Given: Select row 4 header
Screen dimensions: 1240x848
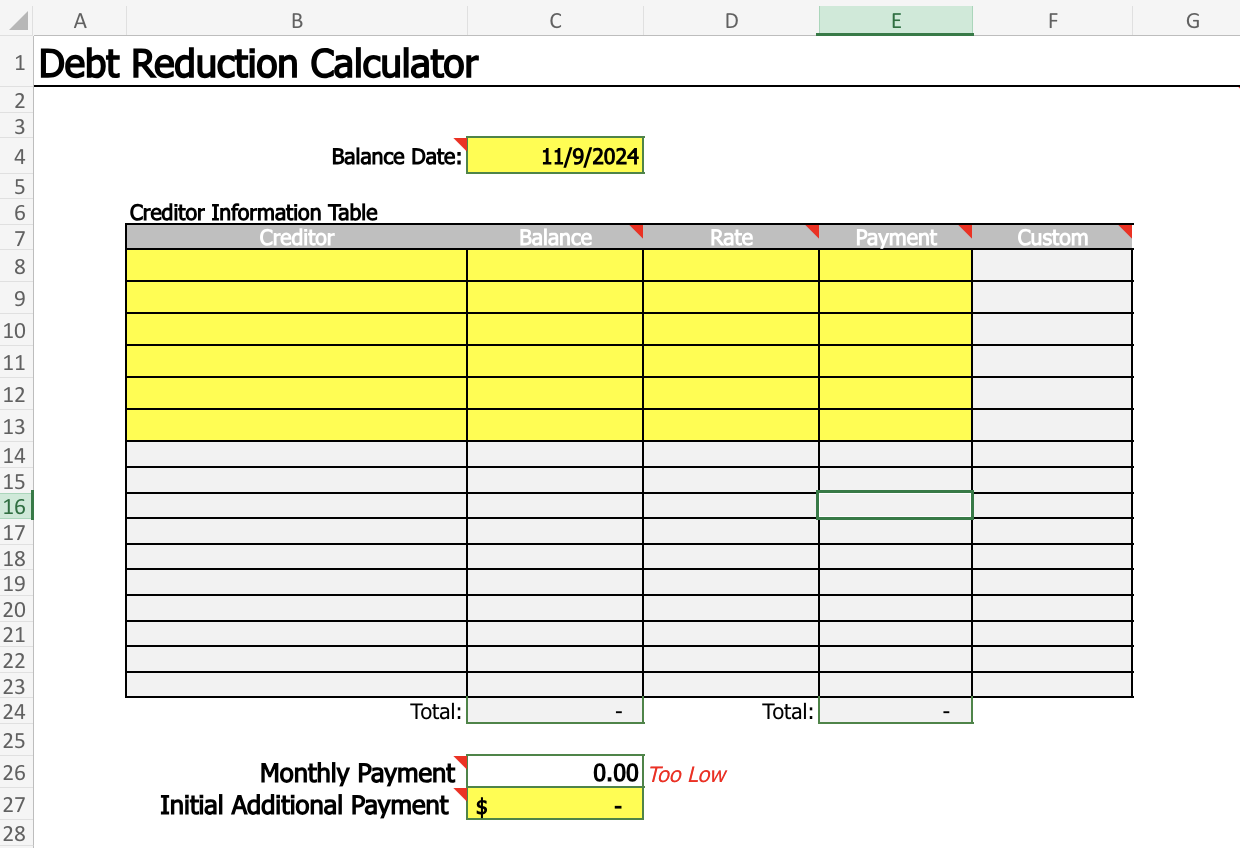Looking at the screenshot, I should tap(17, 157).
